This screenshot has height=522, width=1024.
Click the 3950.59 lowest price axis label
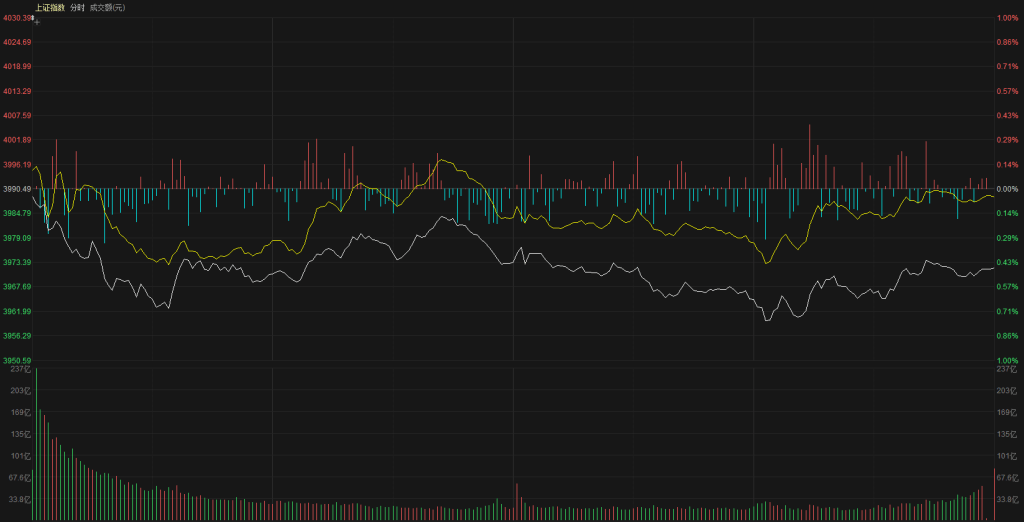click(x=17, y=360)
